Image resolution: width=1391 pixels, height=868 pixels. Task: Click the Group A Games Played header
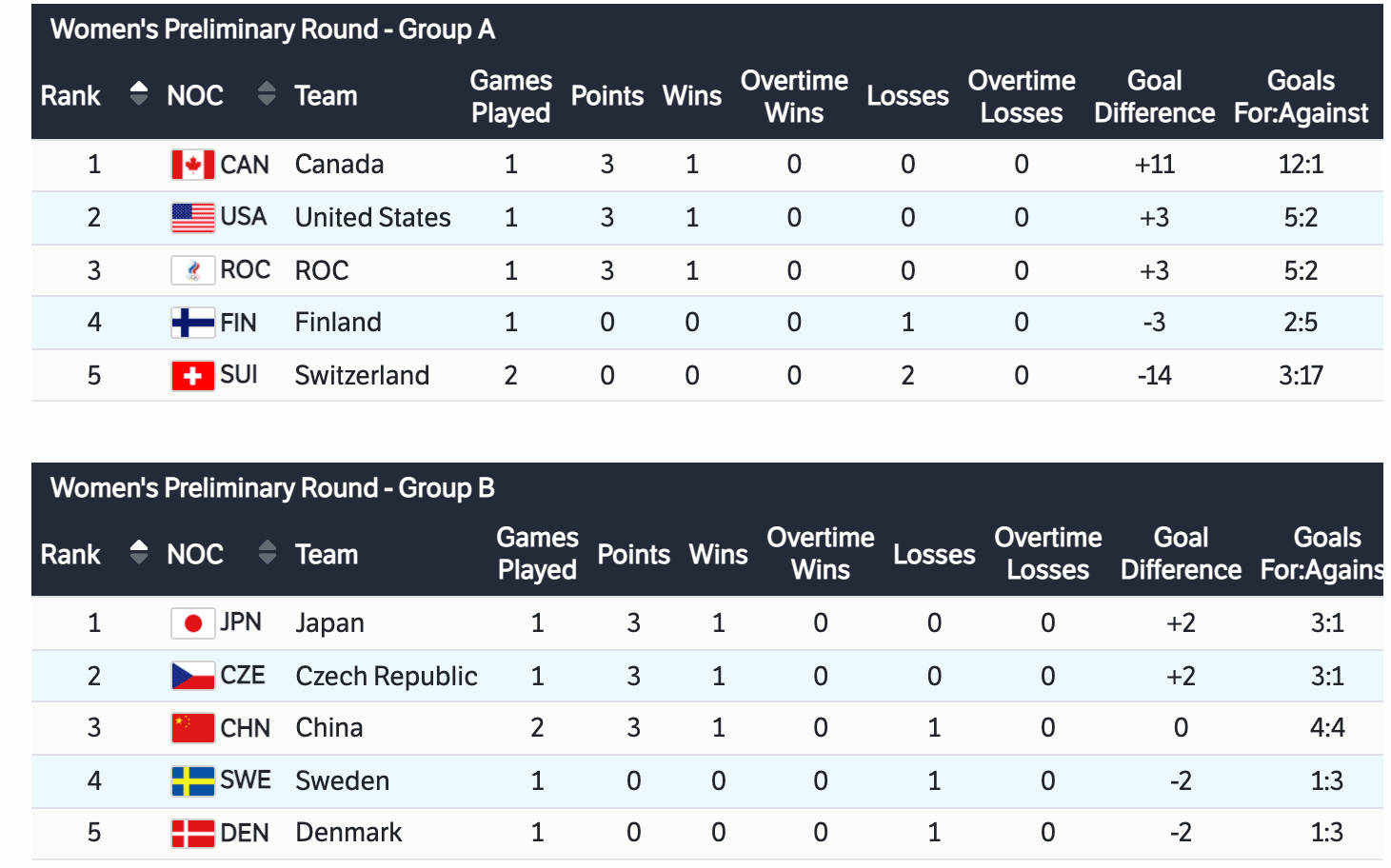coord(510,97)
